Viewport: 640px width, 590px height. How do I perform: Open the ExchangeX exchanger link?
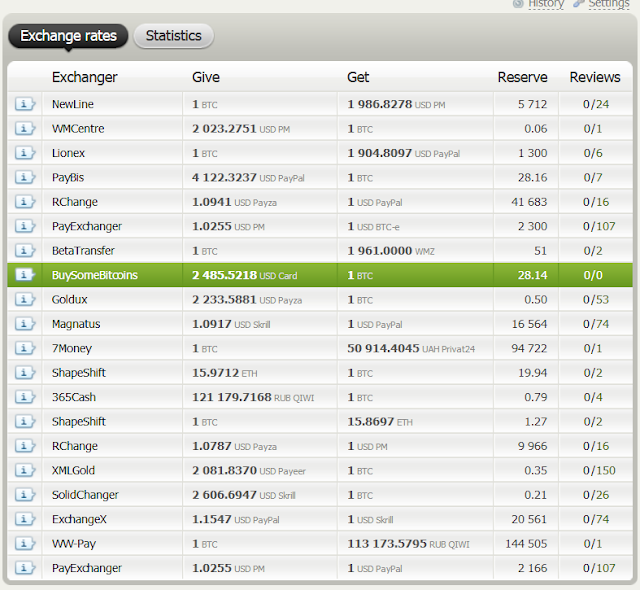coord(79,519)
